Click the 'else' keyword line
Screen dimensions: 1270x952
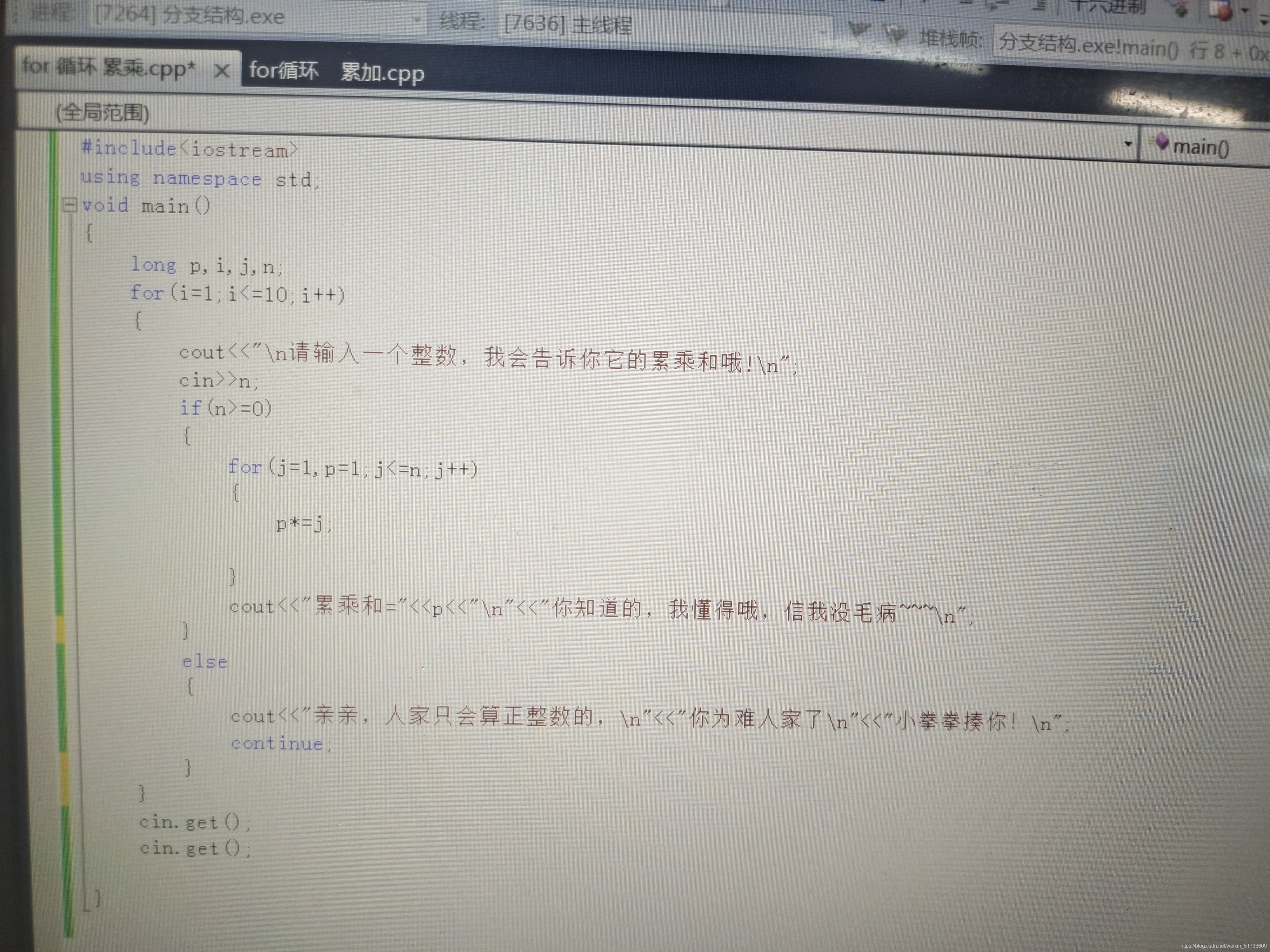(205, 661)
